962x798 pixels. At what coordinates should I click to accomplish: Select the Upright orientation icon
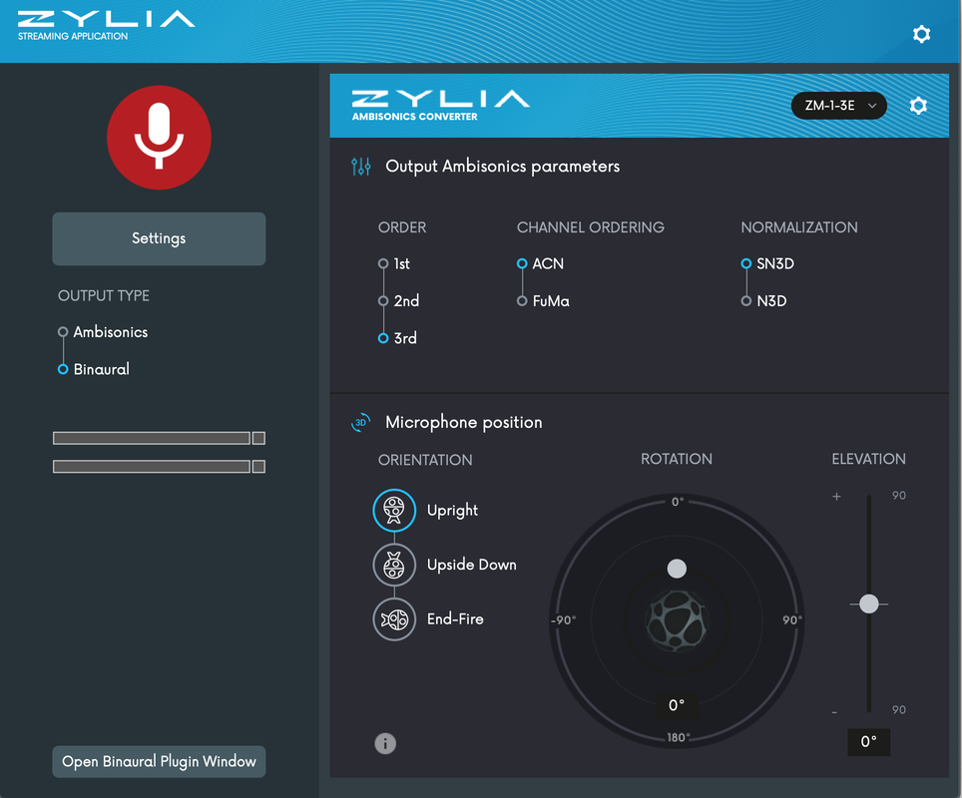(x=394, y=510)
